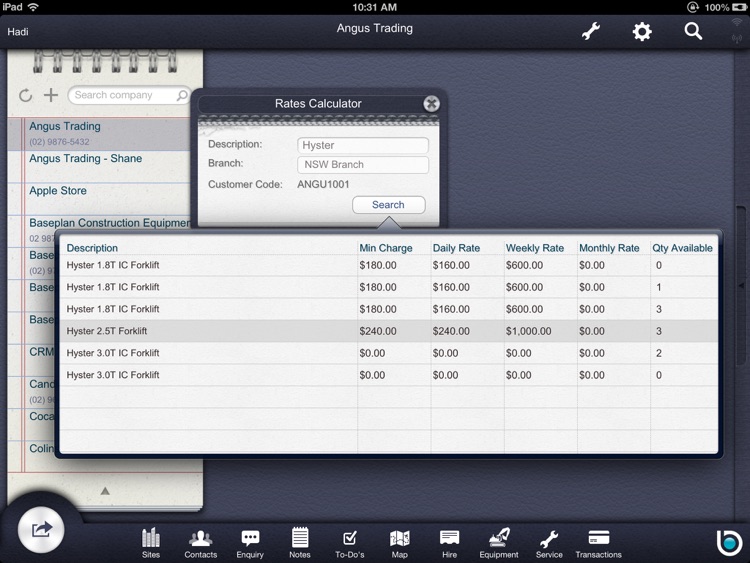
Task: Tap the 10:31 AM clock
Action: click(x=375, y=7)
